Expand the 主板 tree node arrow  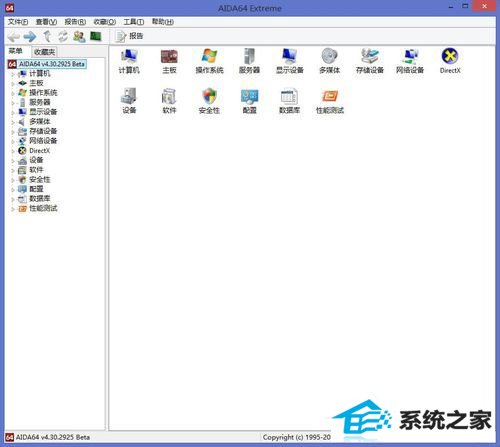coord(13,84)
